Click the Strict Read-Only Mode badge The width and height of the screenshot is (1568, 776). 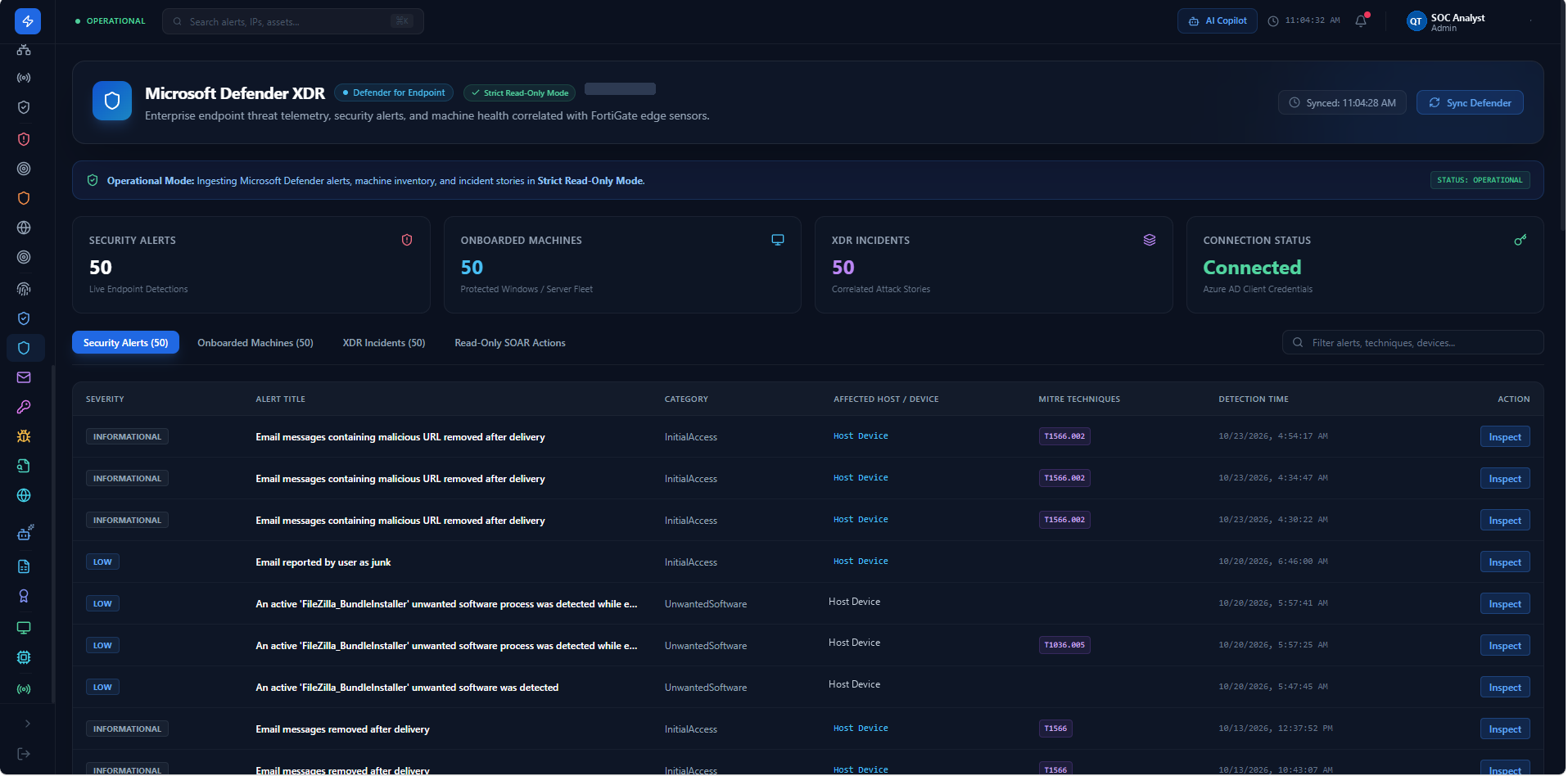[519, 93]
